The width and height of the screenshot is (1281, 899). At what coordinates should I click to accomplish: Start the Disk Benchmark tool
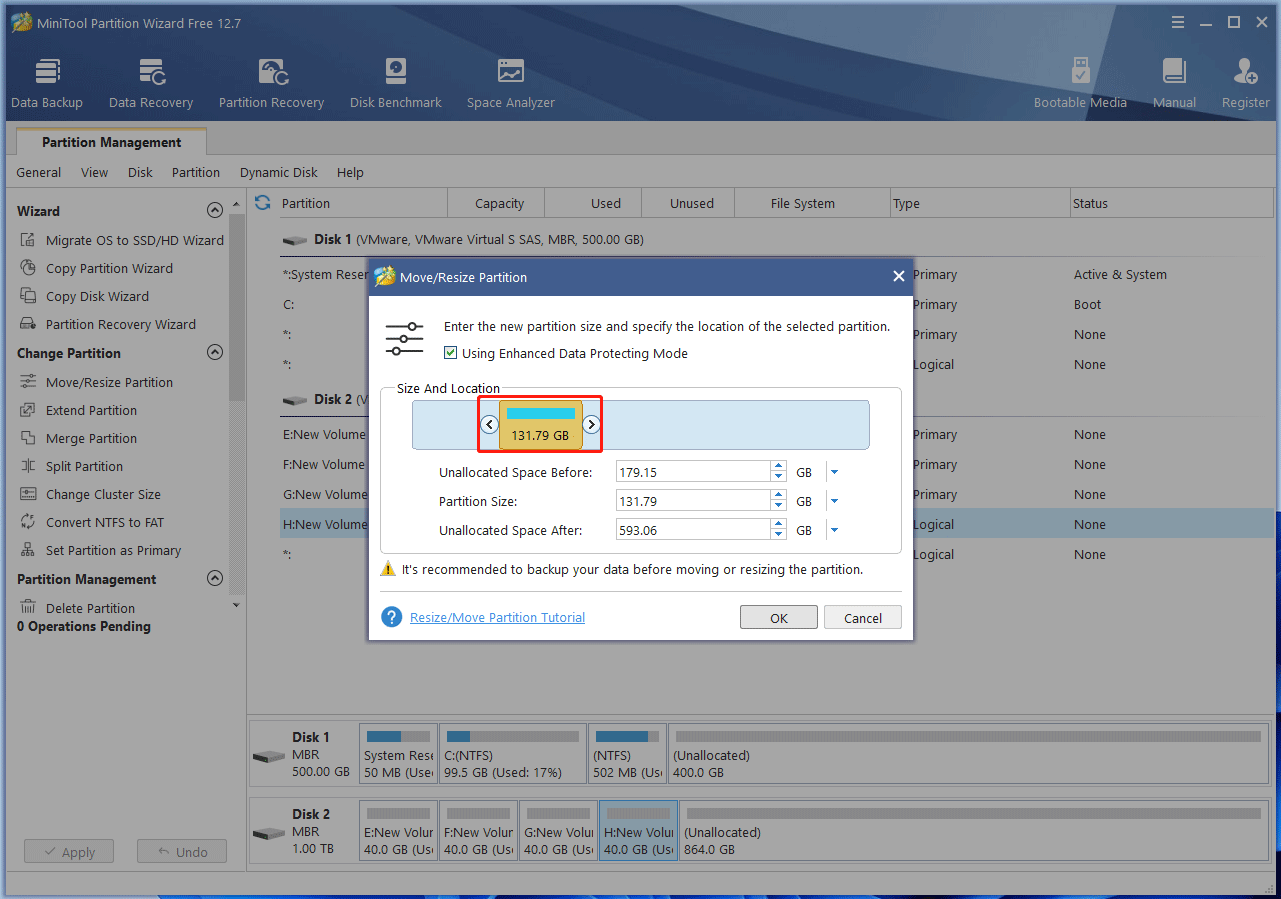click(x=396, y=84)
